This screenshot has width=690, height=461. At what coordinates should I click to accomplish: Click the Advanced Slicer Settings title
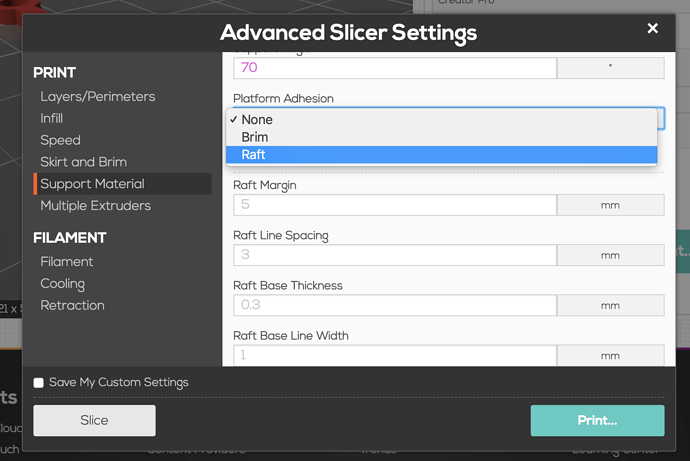point(349,33)
